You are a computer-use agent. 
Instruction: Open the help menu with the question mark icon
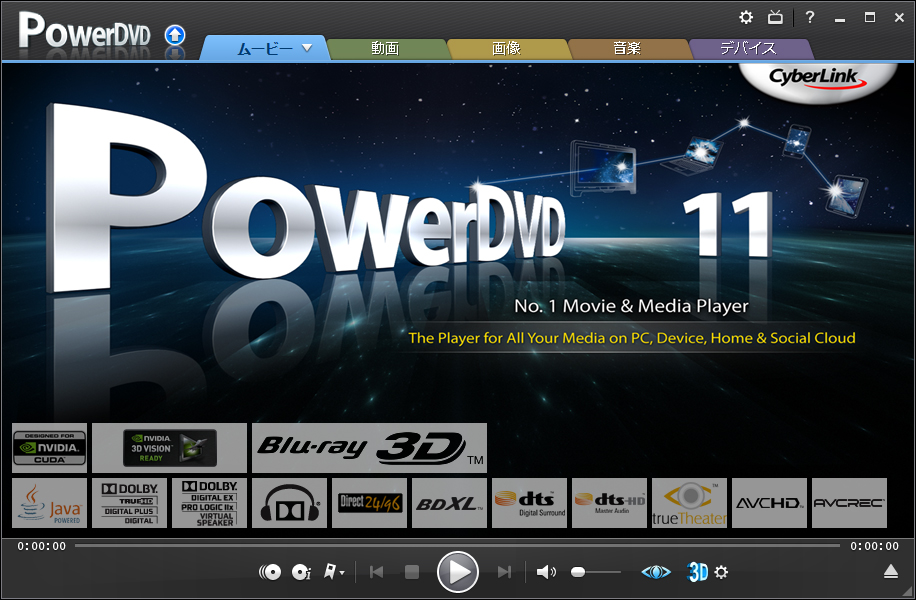810,17
